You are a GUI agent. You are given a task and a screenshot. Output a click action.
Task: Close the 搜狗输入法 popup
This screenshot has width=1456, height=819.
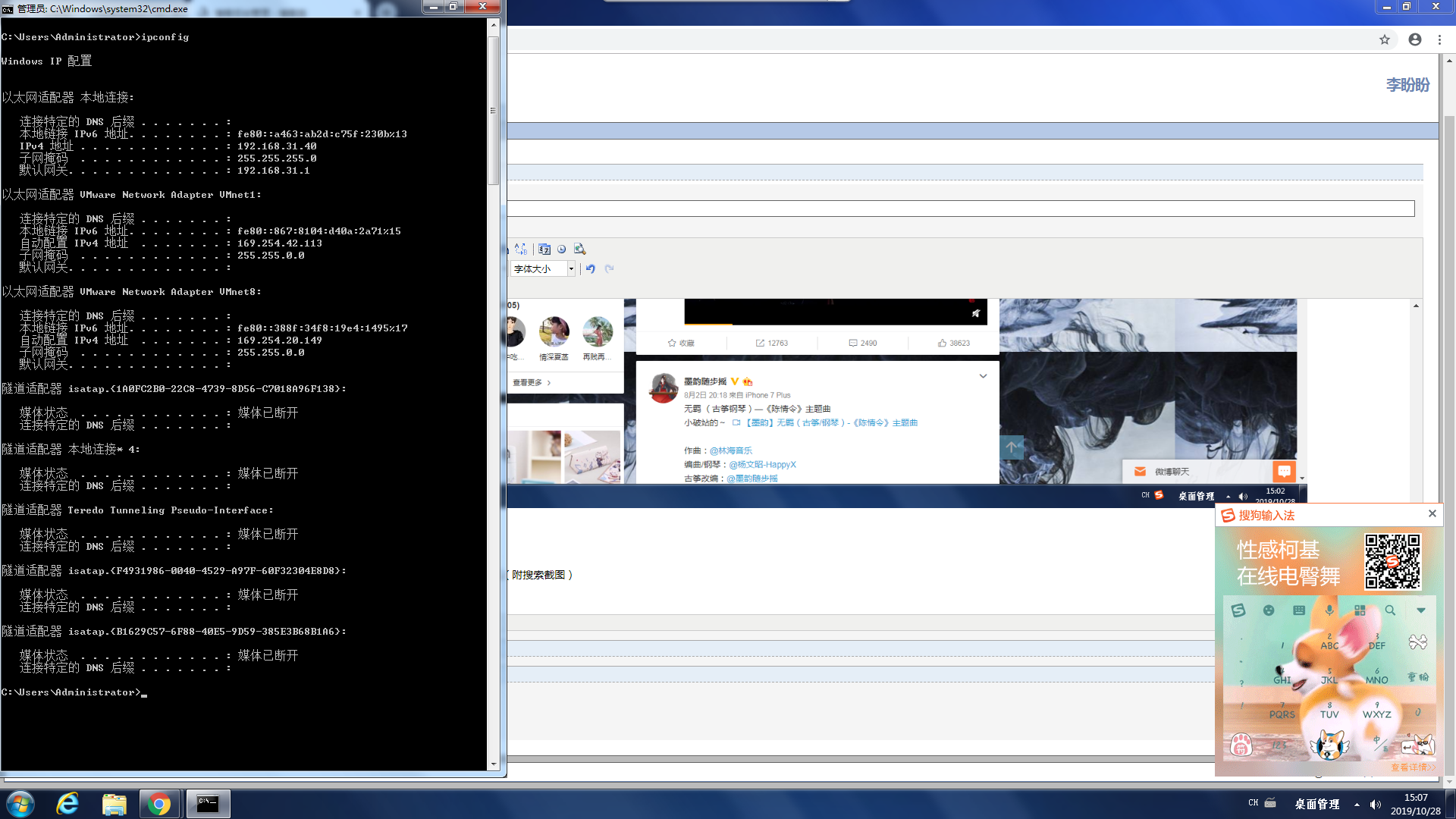1432,513
